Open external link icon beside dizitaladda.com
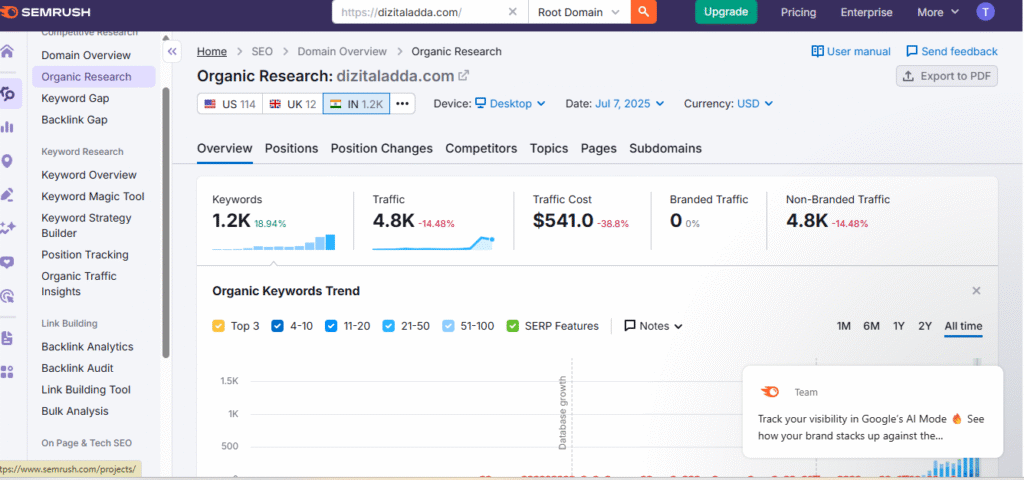Image resolution: width=1024 pixels, height=480 pixels. [x=464, y=75]
